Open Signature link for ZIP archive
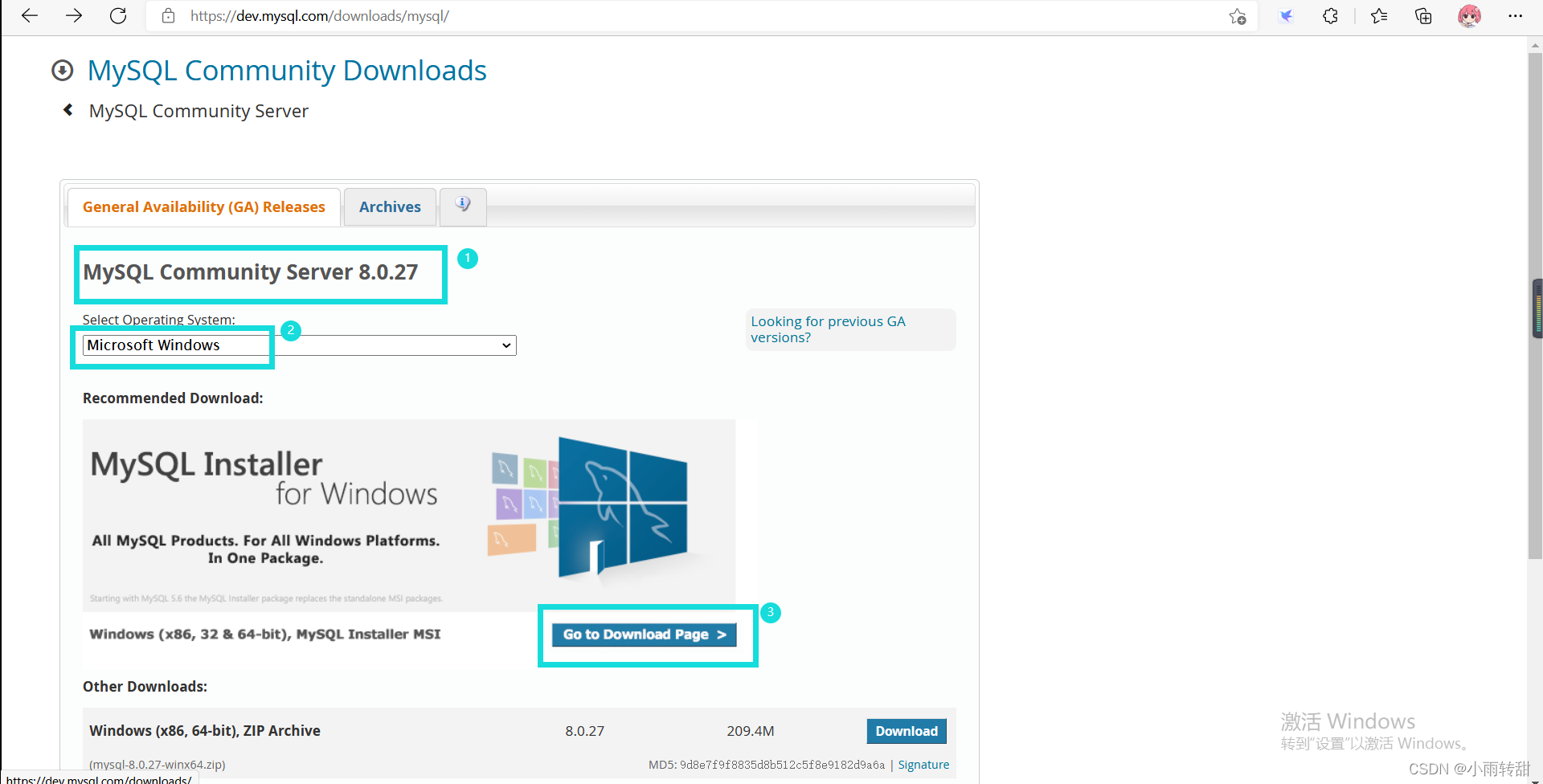1543x784 pixels. pos(923,765)
